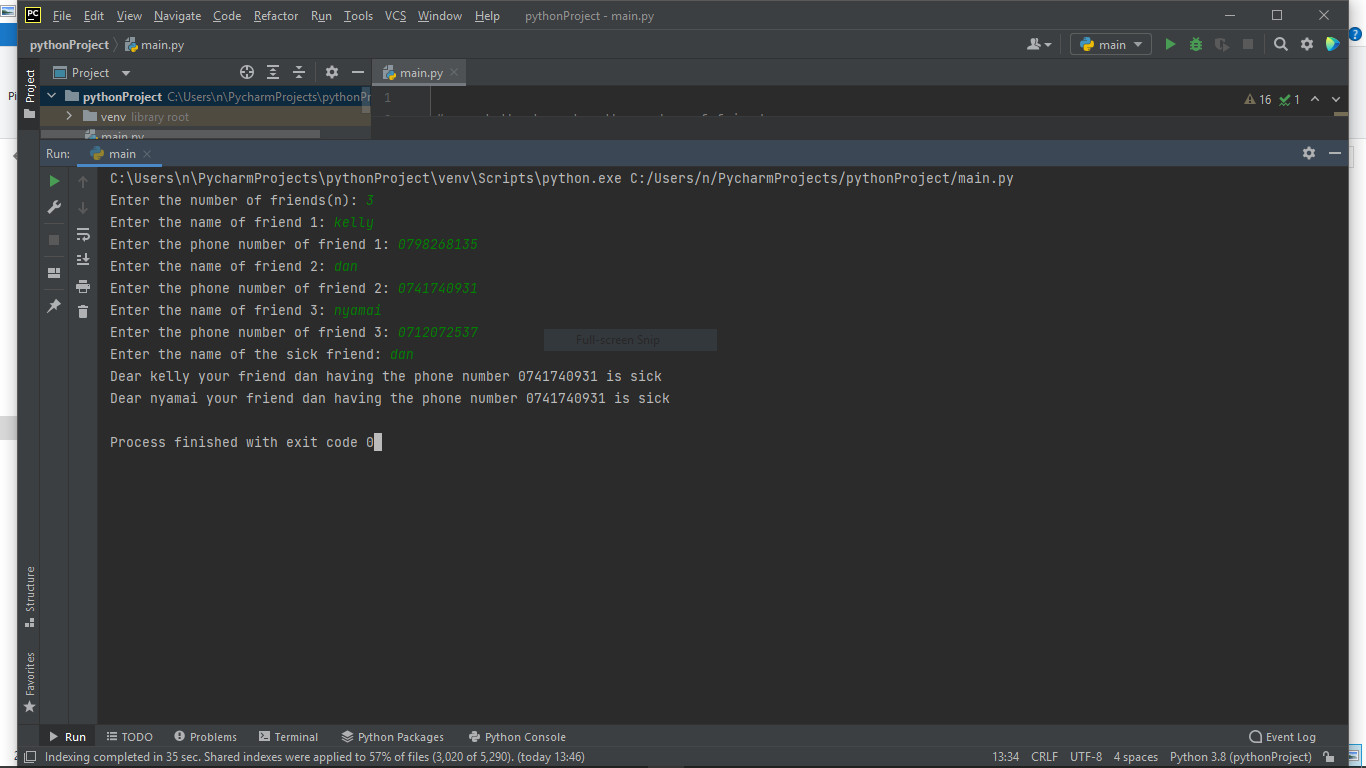Toggle soft-wrap in the console
1366x768 pixels.
(x=83, y=234)
